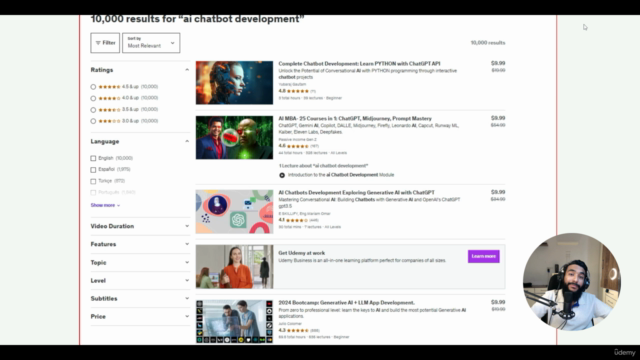This screenshot has width=640, height=360.
Task: Click the Learn more button
Action: tap(484, 256)
